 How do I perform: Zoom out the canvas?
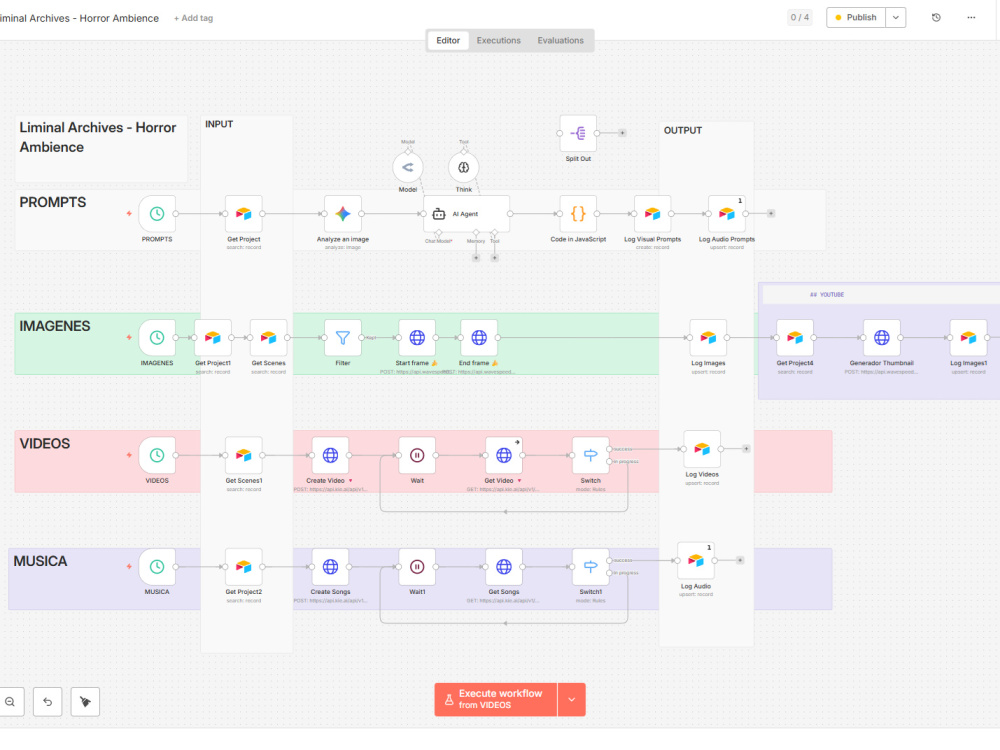coord(10,702)
